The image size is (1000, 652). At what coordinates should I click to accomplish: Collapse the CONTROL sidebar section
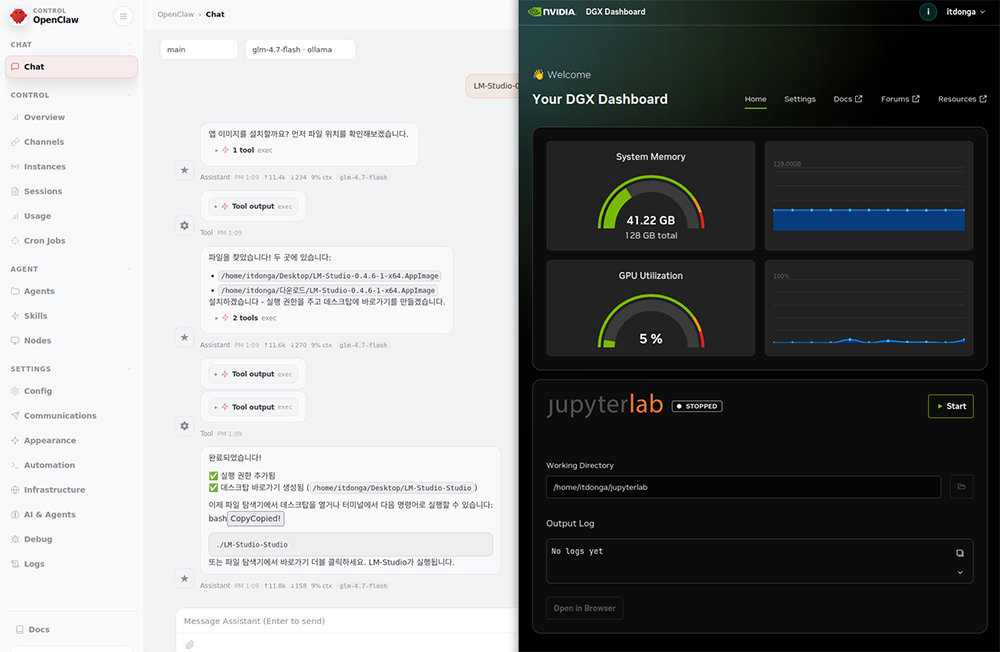128,95
